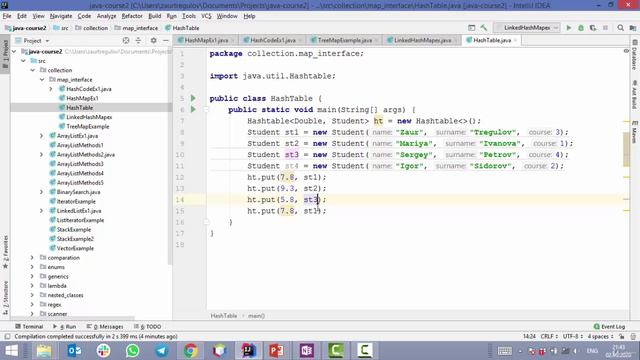Open the File menu
The height and width of the screenshot is (360, 640).
point(7,16)
